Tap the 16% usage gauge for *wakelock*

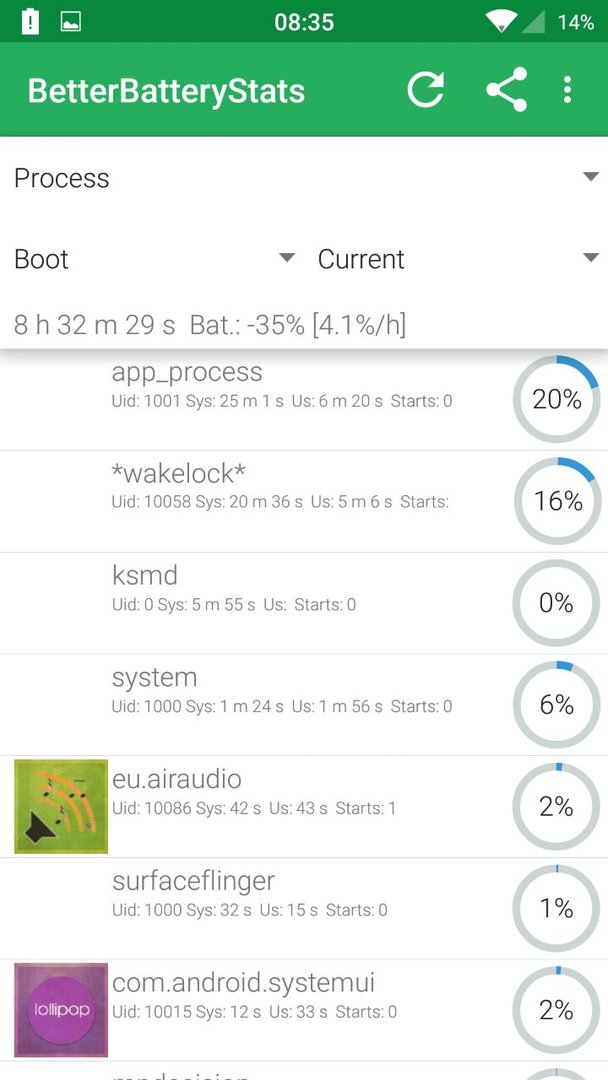click(556, 501)
